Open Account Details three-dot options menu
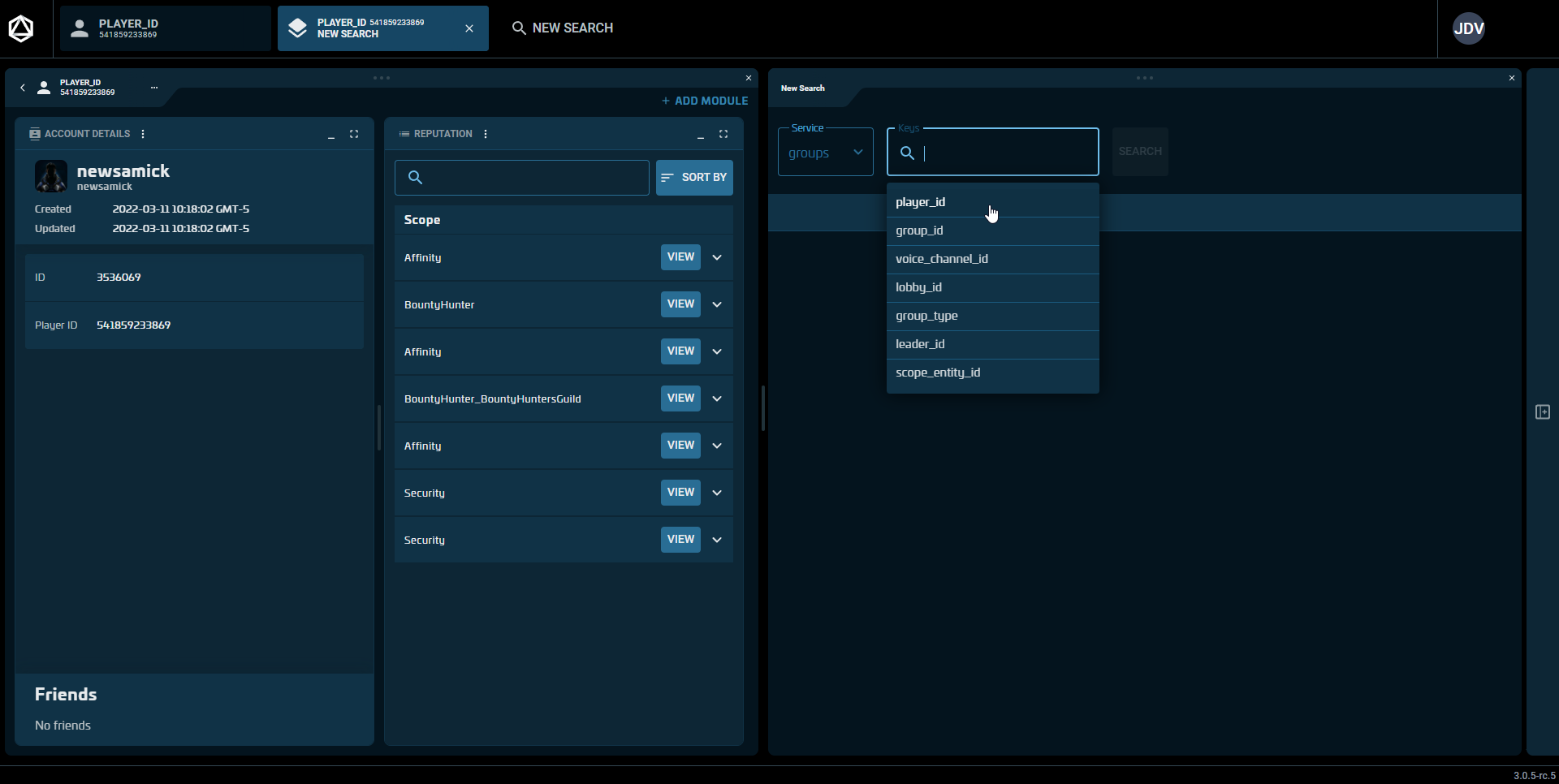1559x784 pixels. 143,134
